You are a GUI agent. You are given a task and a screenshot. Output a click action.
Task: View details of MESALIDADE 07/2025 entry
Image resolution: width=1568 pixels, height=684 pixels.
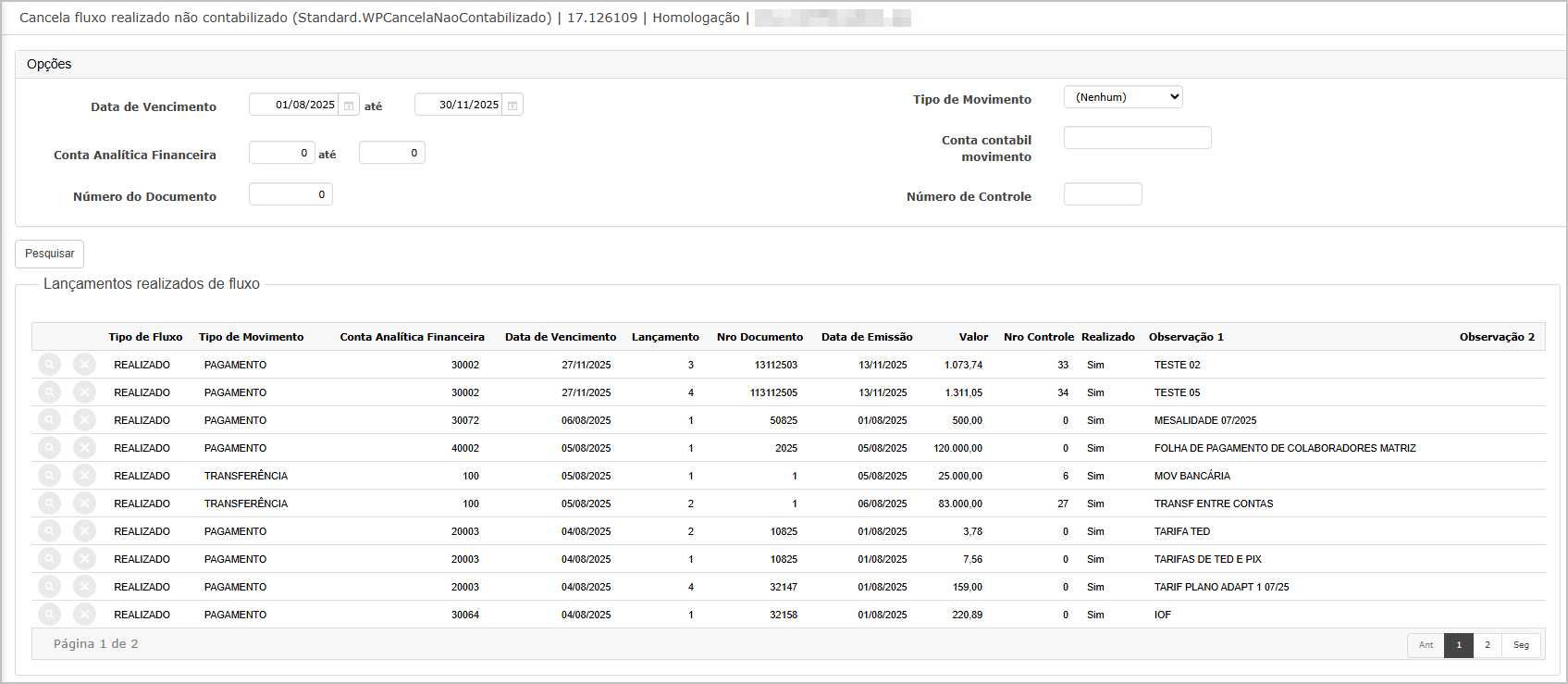(49, 420)
